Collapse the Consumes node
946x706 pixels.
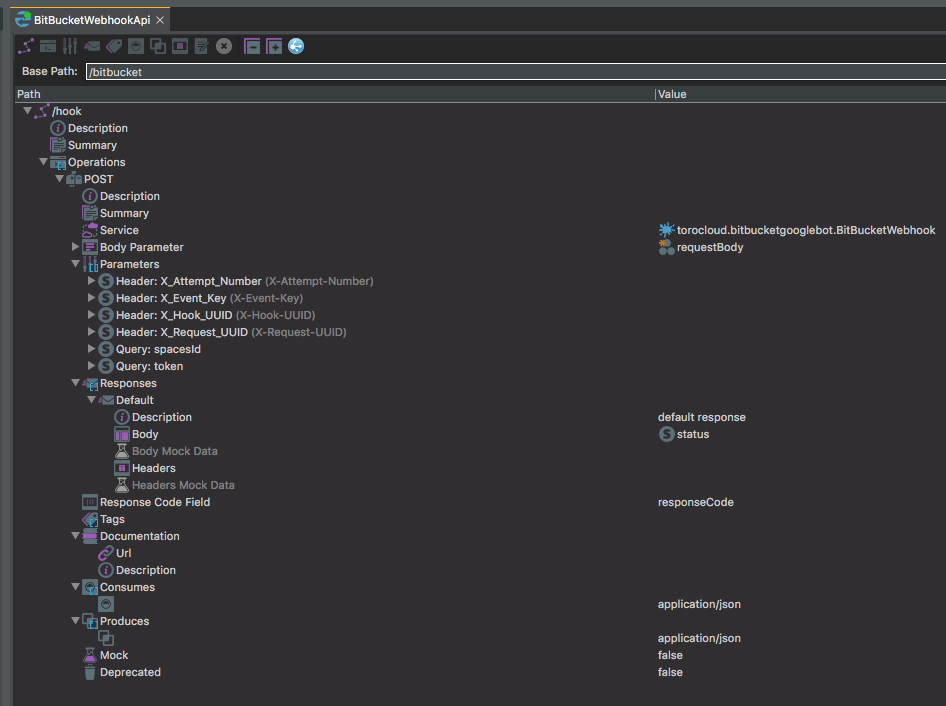pos(75,587)
